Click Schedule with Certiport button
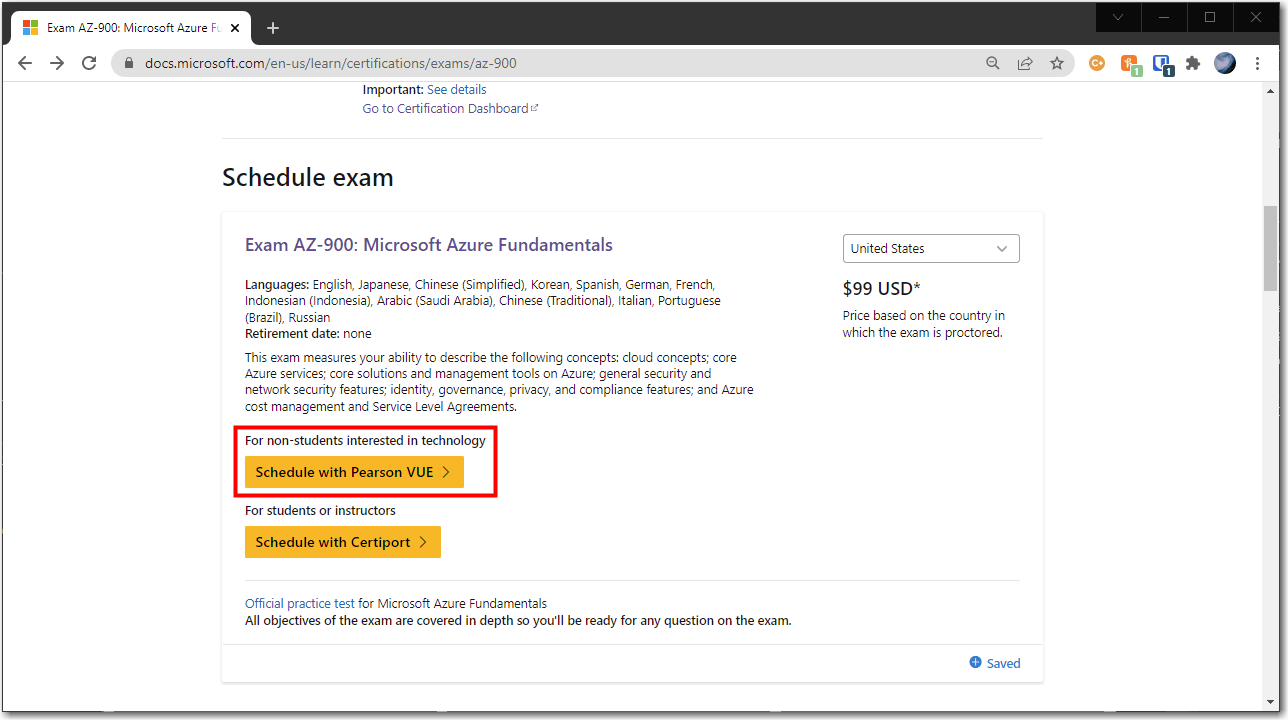Screen dimensions: 1288x720 343,542
